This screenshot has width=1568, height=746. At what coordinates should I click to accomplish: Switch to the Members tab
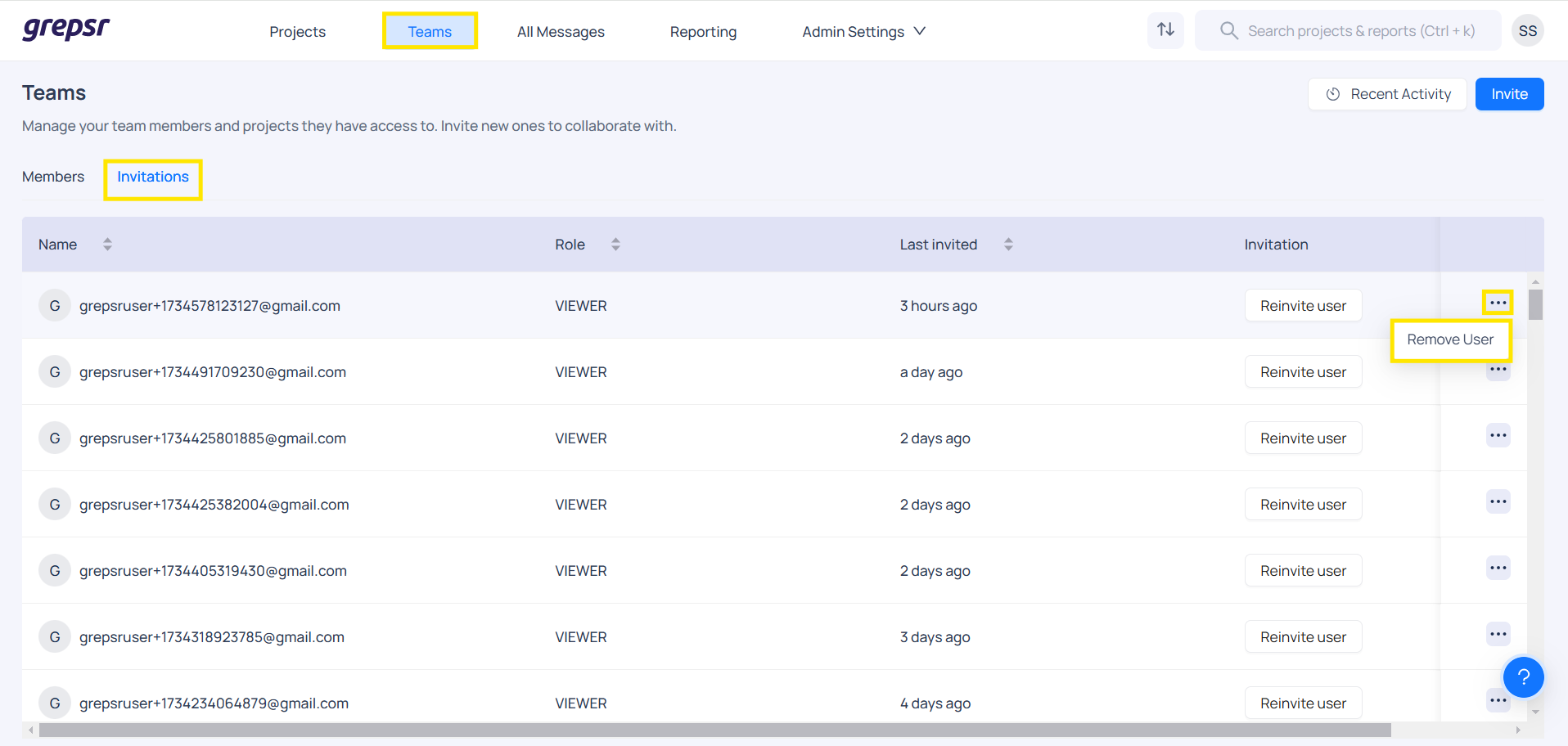point(53,177)
